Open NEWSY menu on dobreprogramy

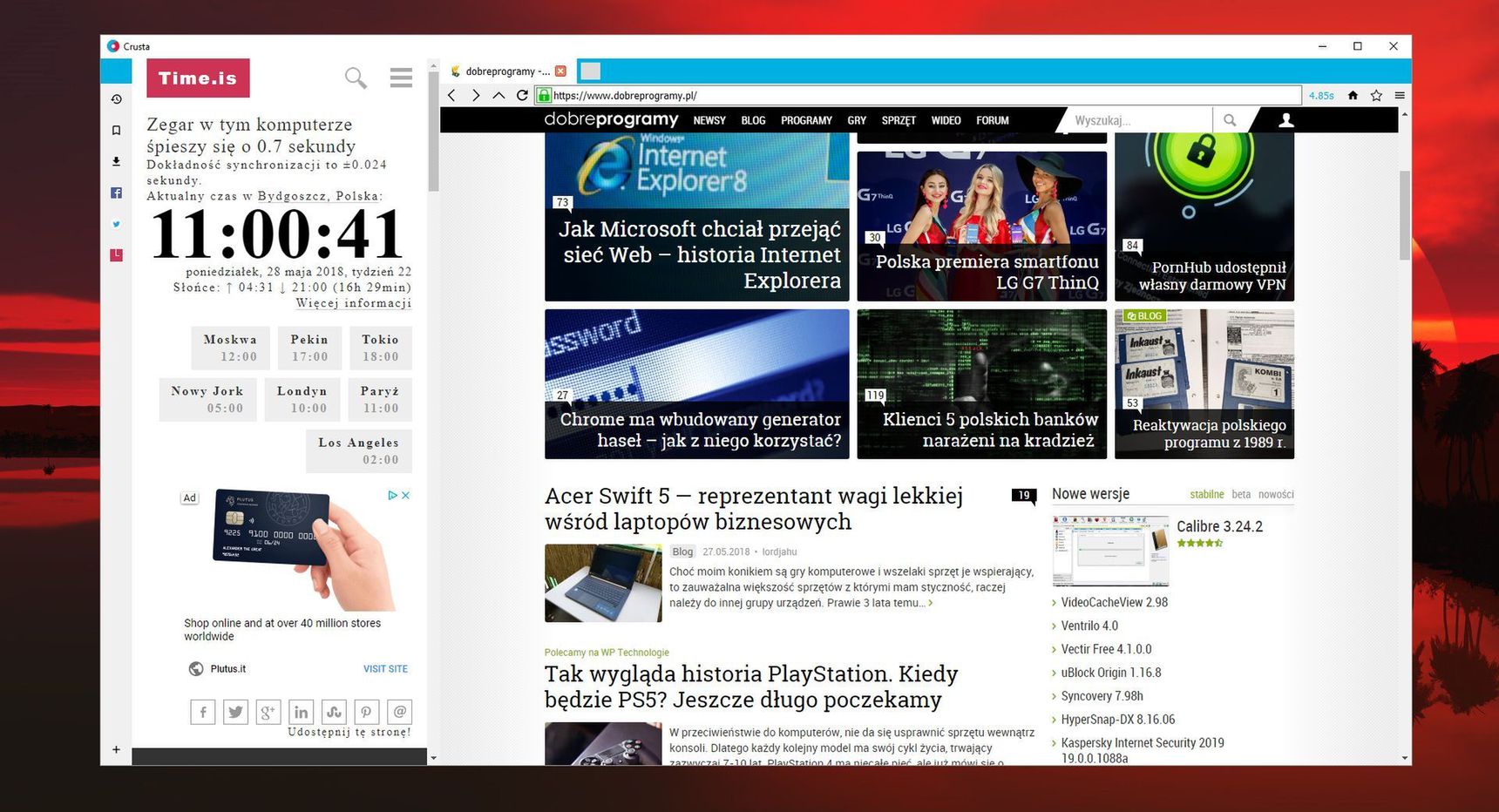(x=709, y=120)
